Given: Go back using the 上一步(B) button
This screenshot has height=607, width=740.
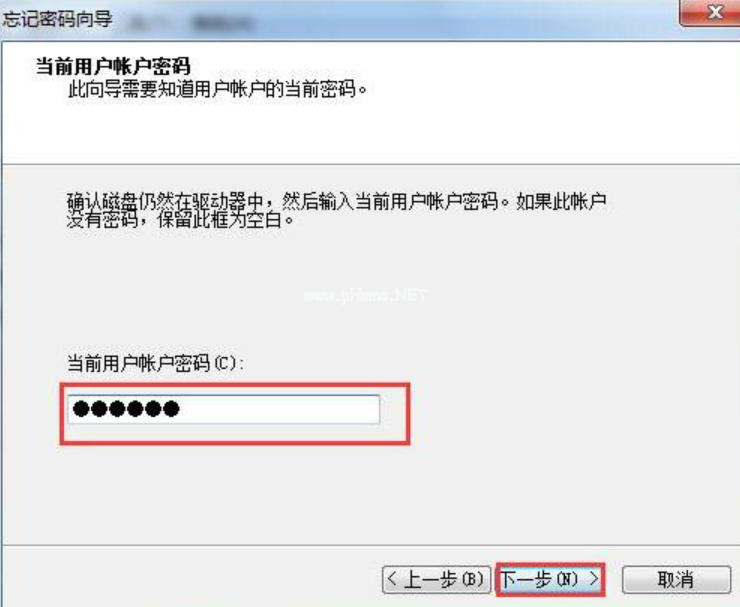Looking at the screenshot, I should [x=436, y=579].
